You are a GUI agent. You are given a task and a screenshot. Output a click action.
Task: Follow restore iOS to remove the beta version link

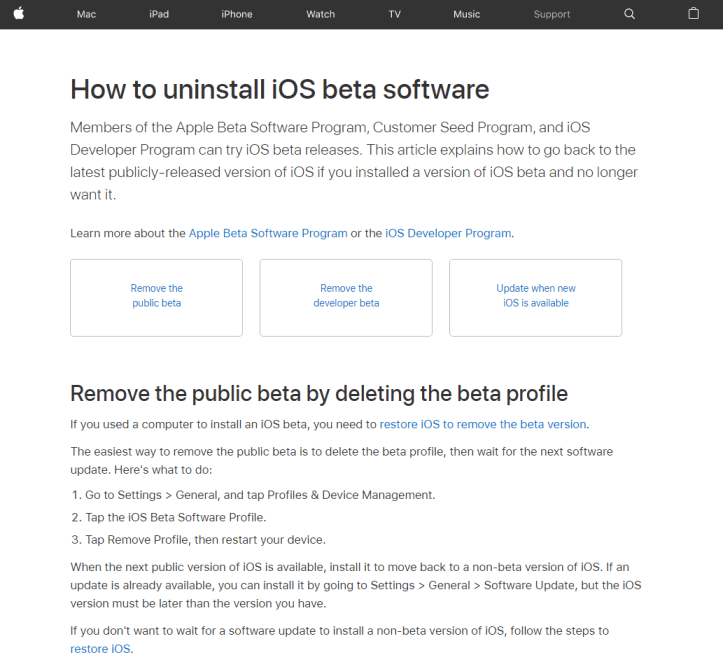point(483,424)
